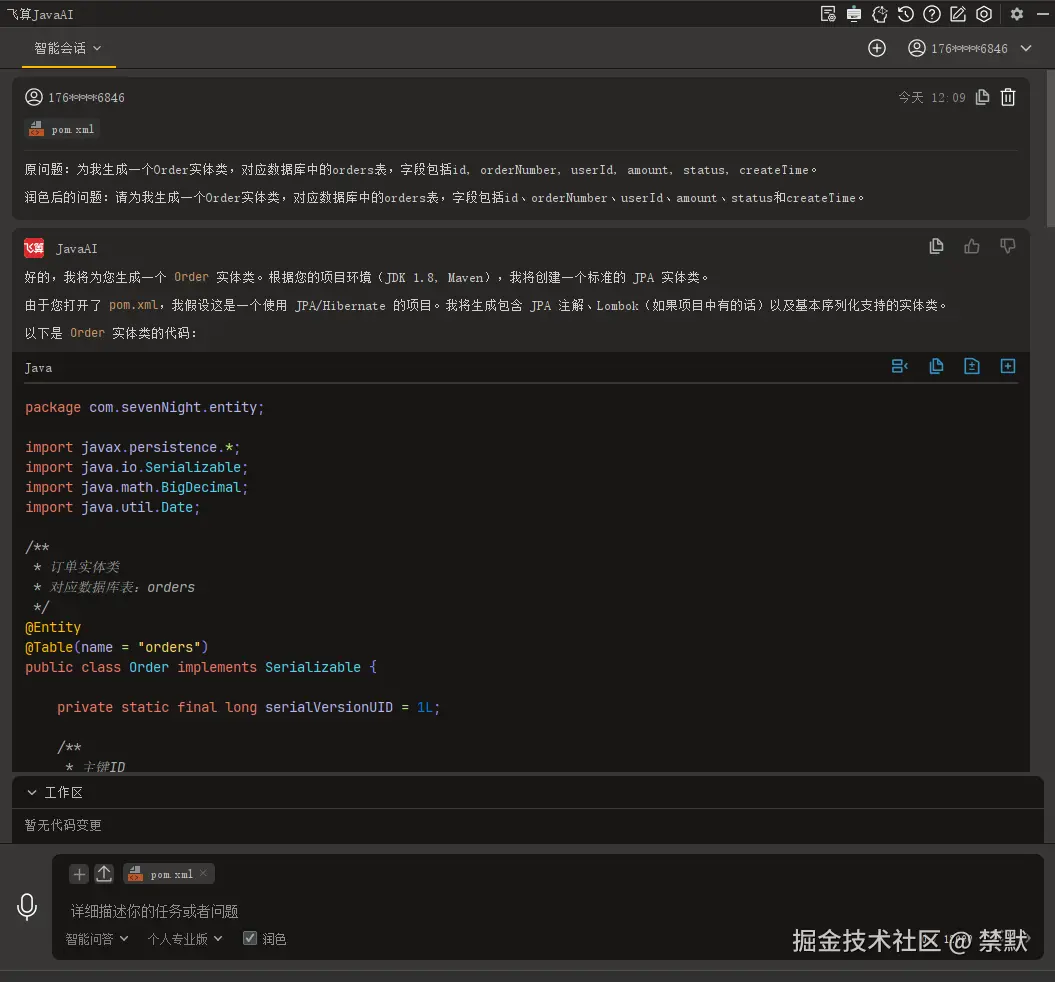Click the 暂无代码变更 text
The width and height of the screenshot is (1055, 982).
tap(63, 825)
